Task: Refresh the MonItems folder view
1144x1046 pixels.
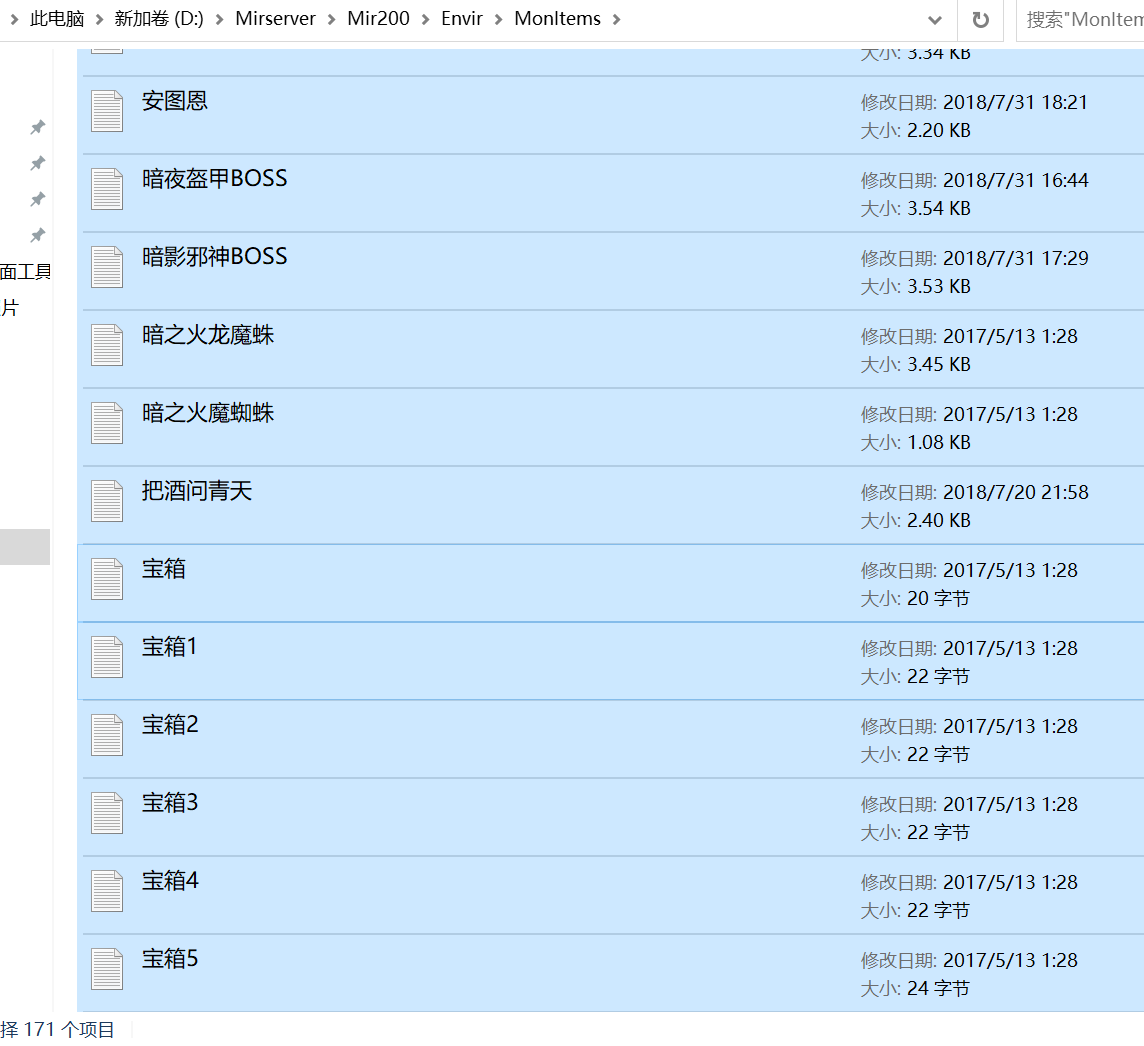Action: [981, 20]
